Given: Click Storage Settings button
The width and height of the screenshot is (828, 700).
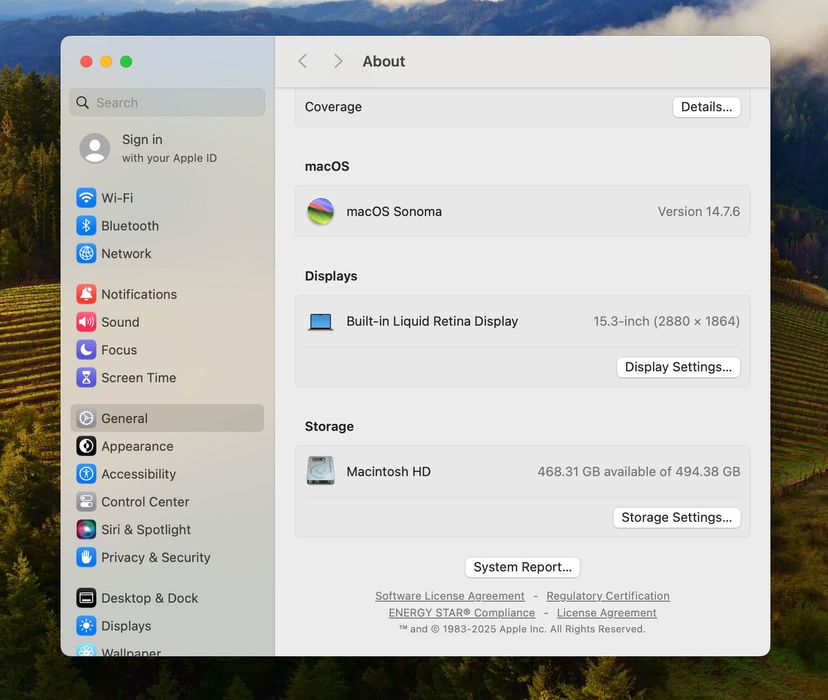Looking at the screenshot, I should 676,517.
